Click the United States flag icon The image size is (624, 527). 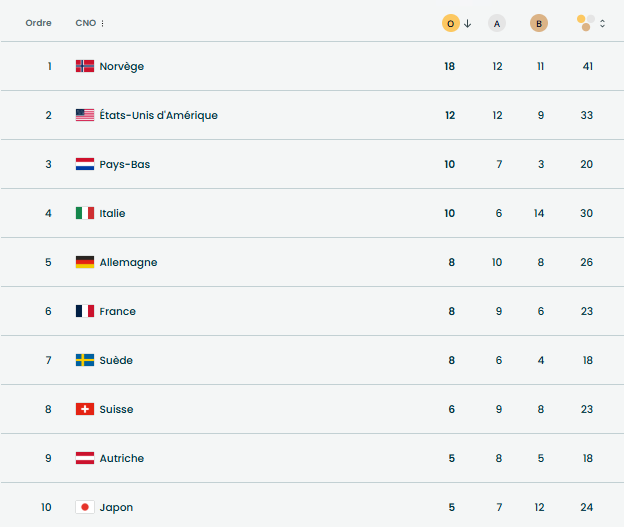(85, 115)
